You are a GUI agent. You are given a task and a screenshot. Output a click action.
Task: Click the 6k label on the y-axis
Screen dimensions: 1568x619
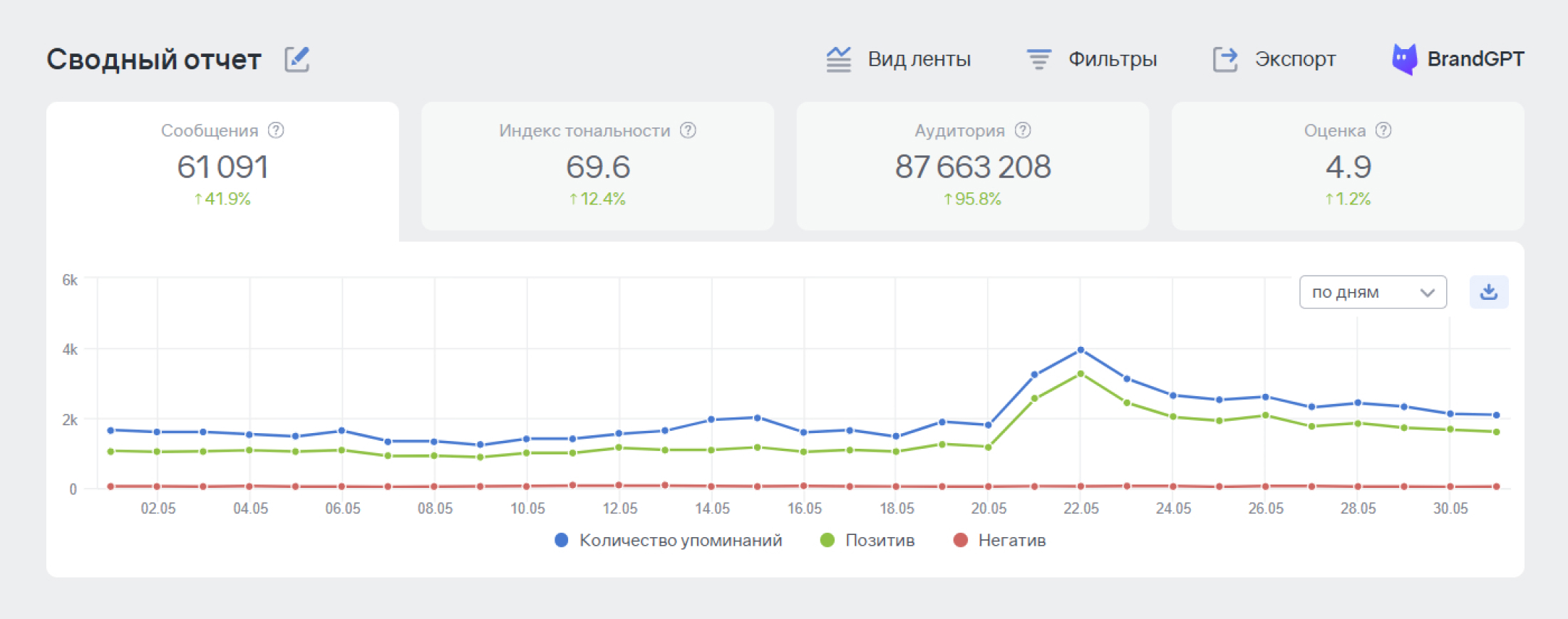(70, 280)
